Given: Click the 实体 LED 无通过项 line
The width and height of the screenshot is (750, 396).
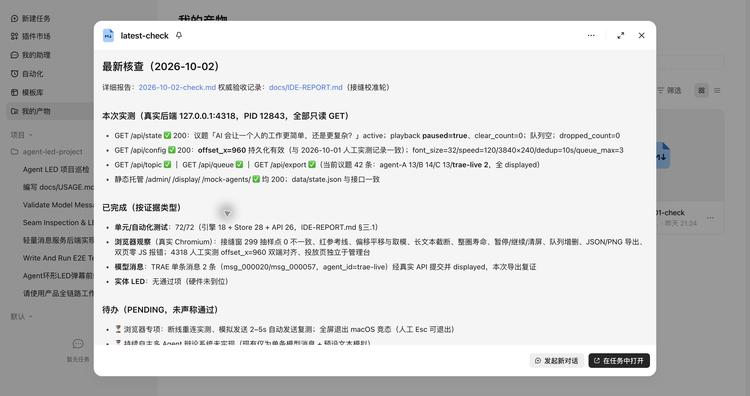Looking at the screenshot, I should point(171,281).
